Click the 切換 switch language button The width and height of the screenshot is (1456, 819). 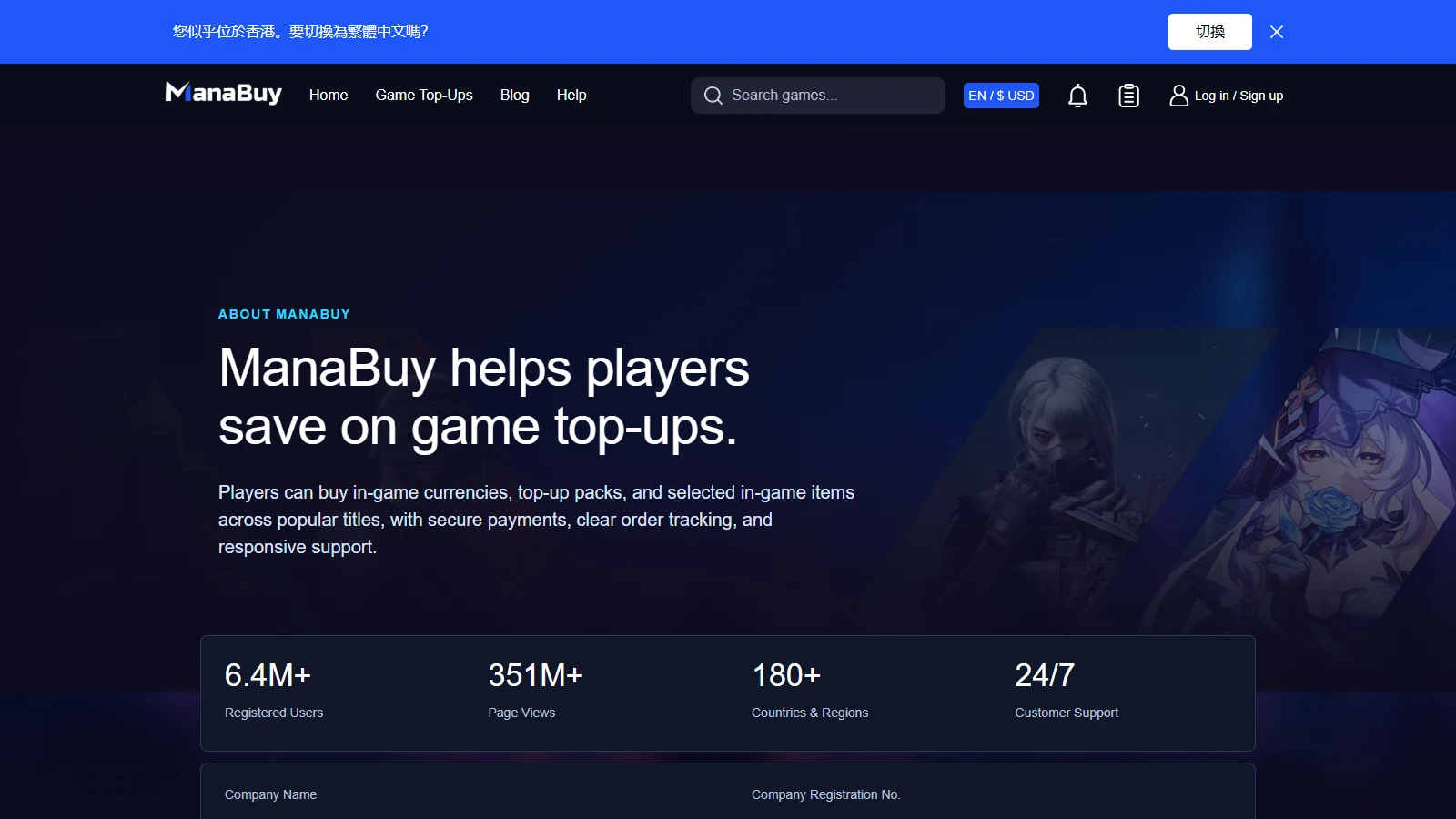coord(1210,32)
